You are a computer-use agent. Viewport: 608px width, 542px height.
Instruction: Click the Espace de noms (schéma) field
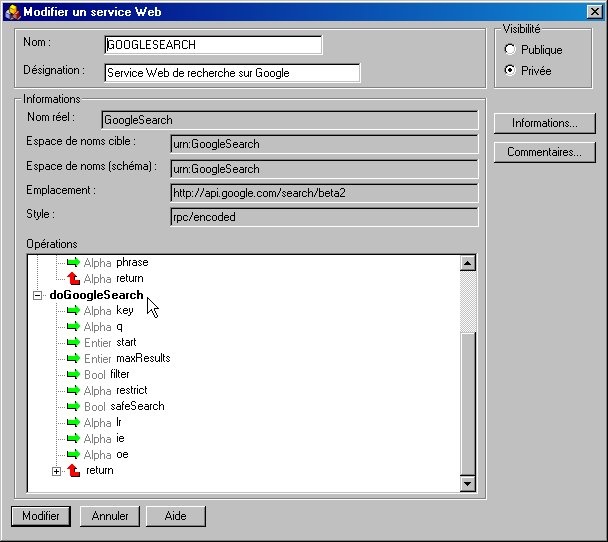point(324,169)
